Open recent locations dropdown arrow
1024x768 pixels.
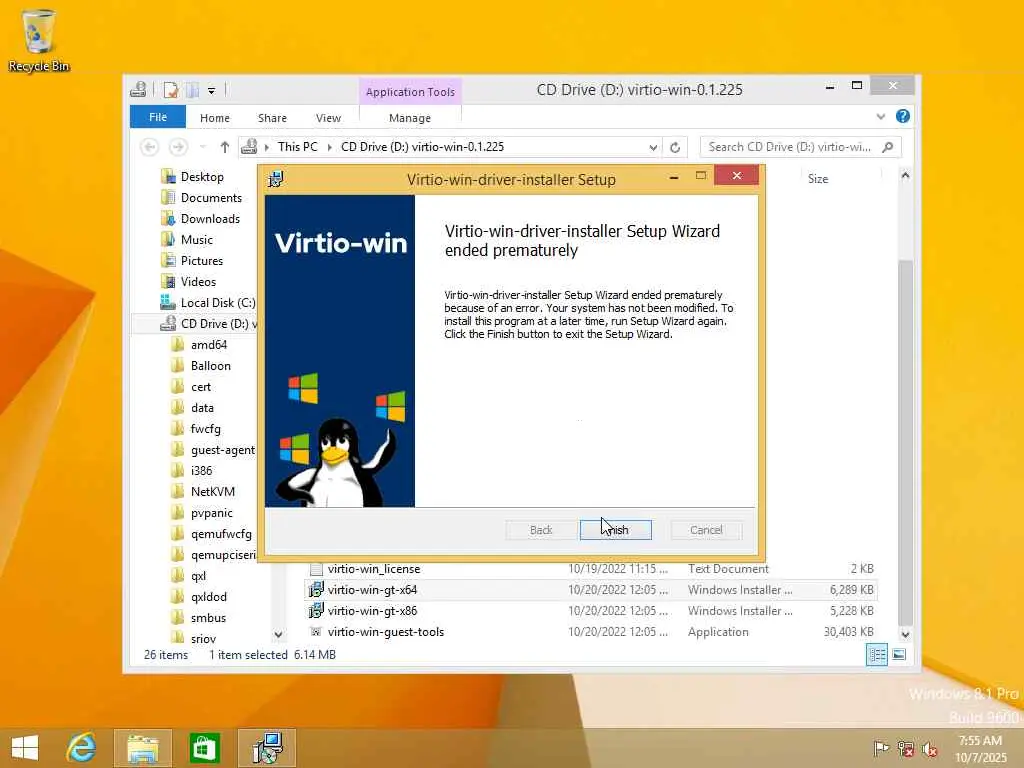(x=203, y=147)
